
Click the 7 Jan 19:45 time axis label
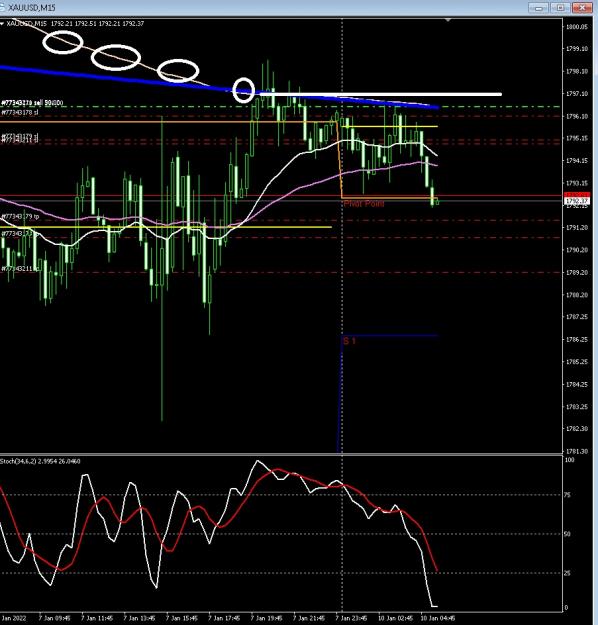[x=266, y=618]
